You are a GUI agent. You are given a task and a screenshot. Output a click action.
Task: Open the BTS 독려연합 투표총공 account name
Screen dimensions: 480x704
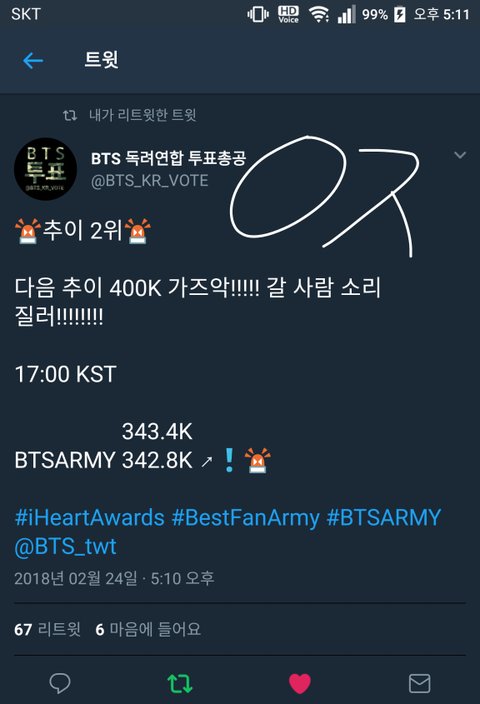(x=168, y=158)
